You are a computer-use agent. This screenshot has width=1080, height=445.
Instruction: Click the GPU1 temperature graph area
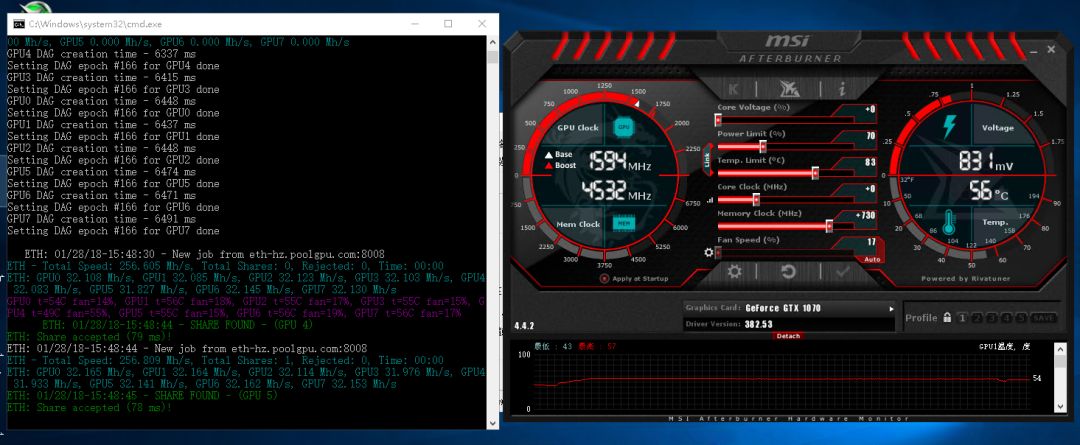pos(780,382)
